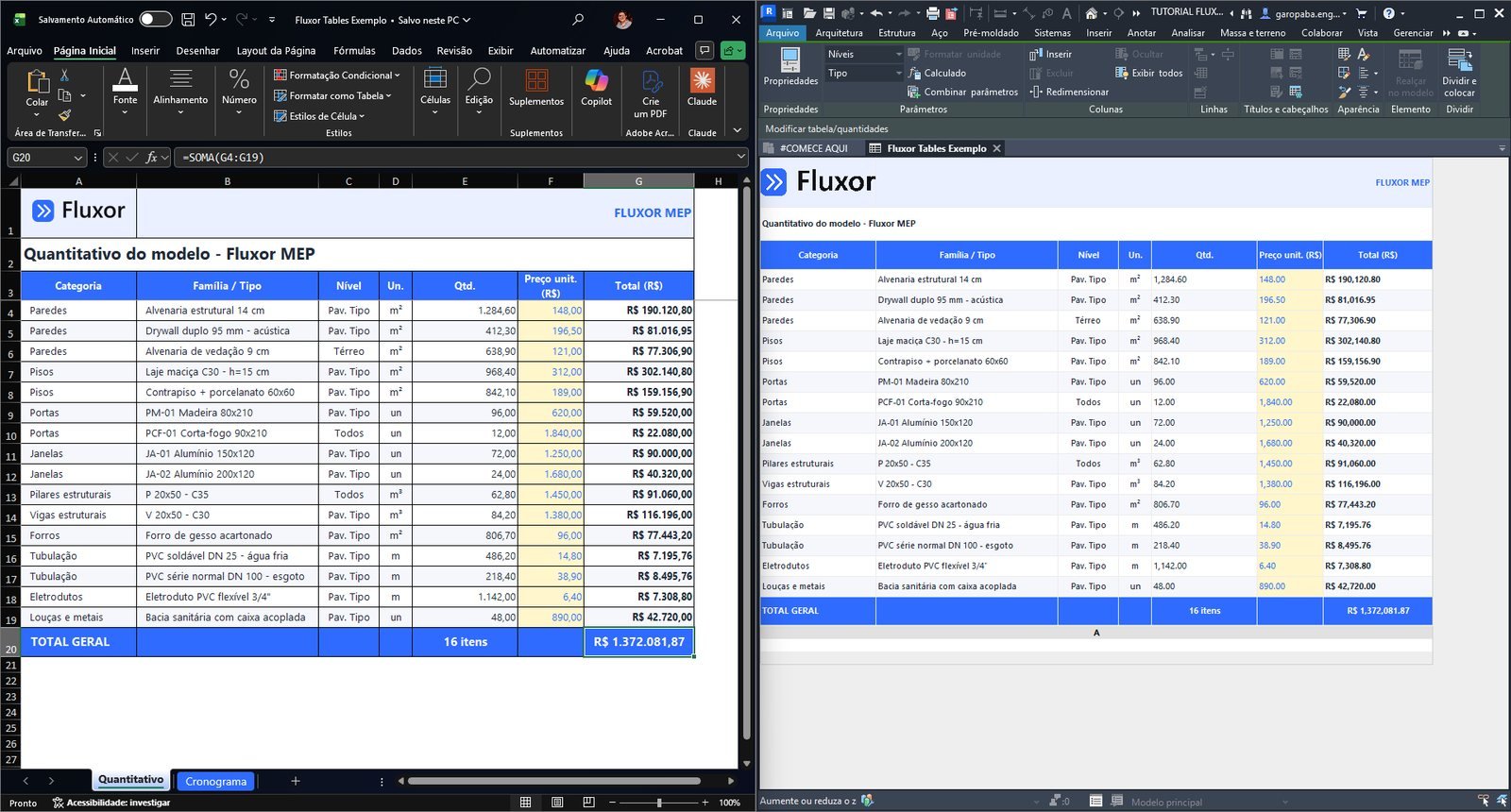Image resolution: width=1511 pixels, height=812 pixels.
Task: Open the Formatar como Tabela dropdown
Action: coord(332,95)
